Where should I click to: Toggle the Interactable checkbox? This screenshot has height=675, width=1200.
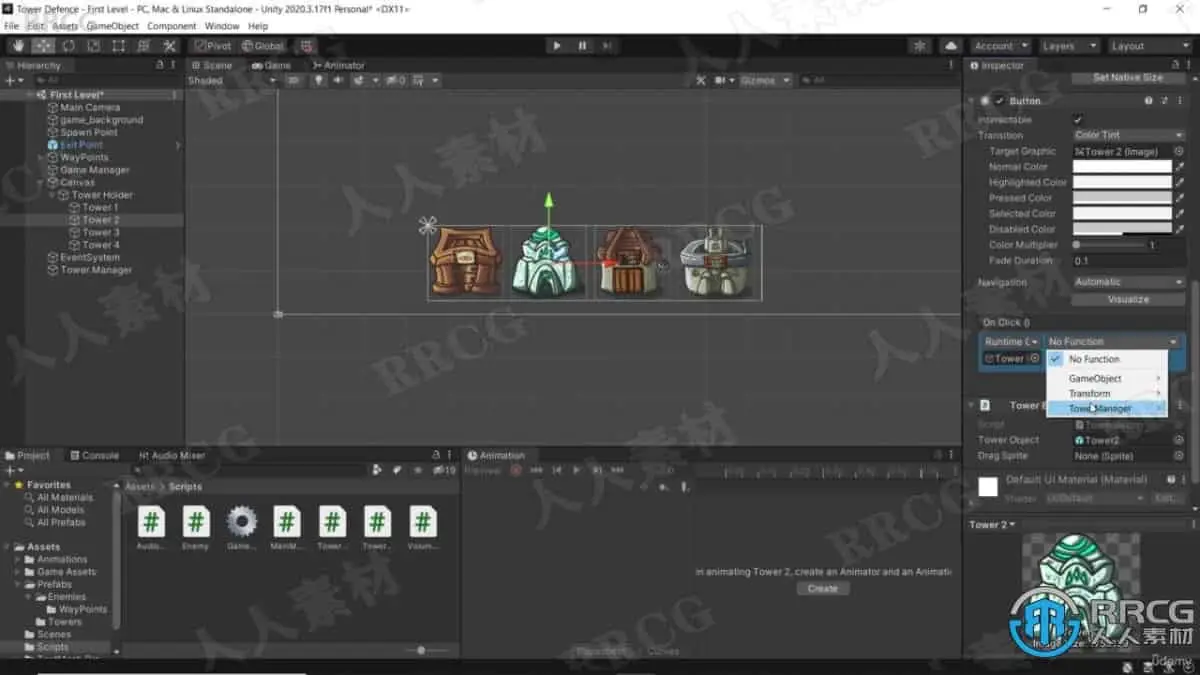pyautogui.click(x=1078, y=119)
